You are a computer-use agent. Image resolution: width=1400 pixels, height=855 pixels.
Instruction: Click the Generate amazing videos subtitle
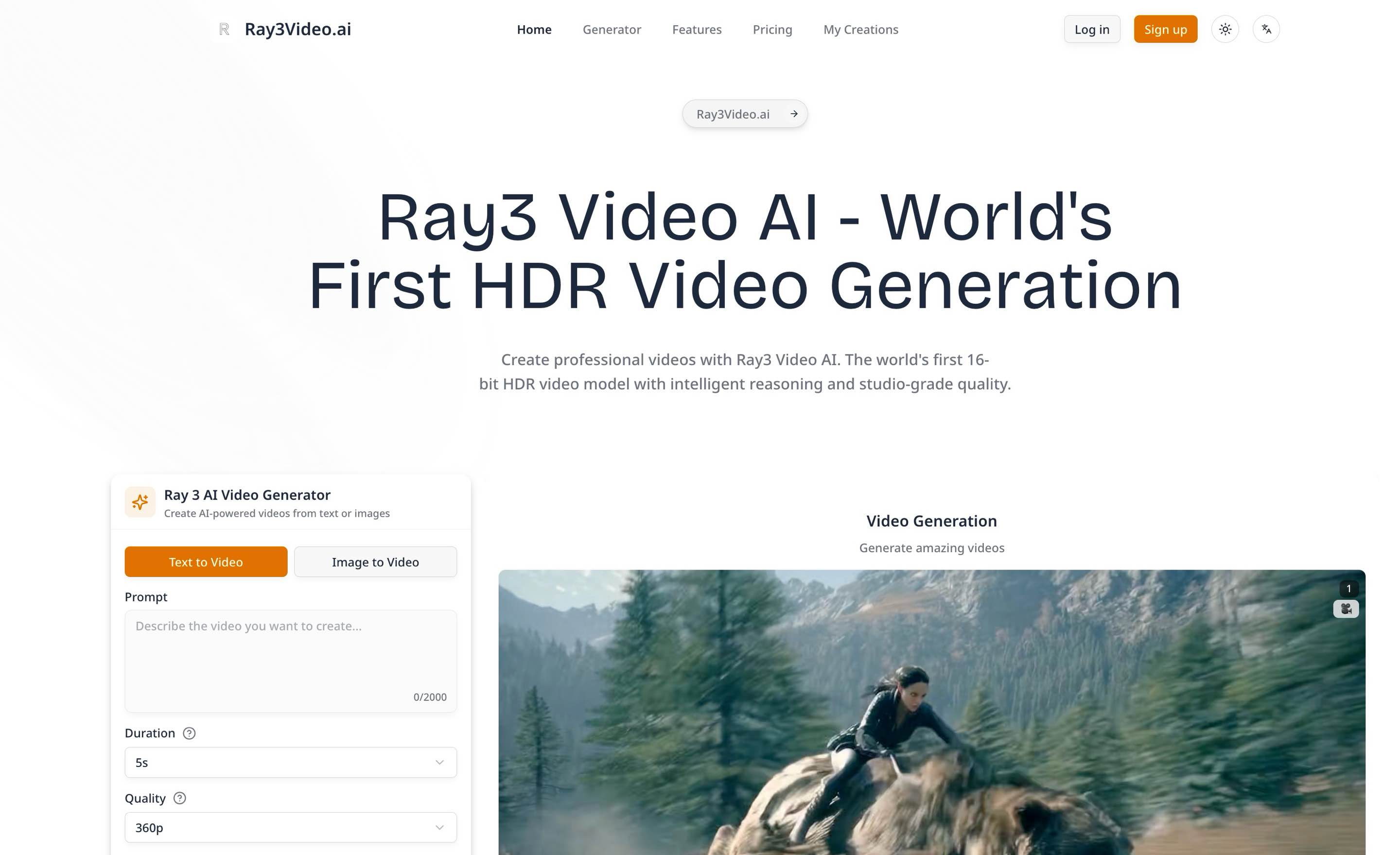click(931, 548)
